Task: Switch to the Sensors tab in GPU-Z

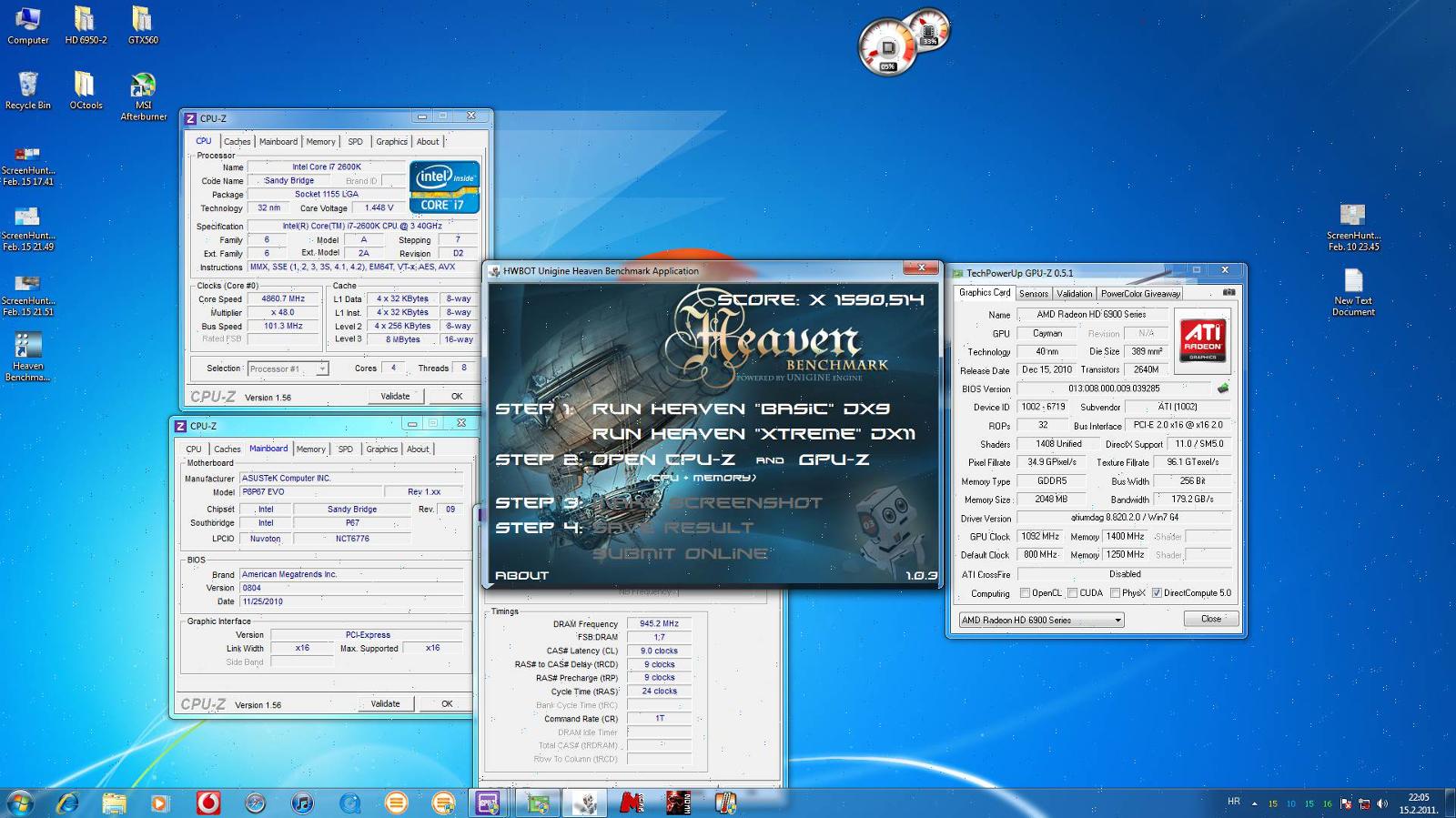Action: pos(1034,293)
